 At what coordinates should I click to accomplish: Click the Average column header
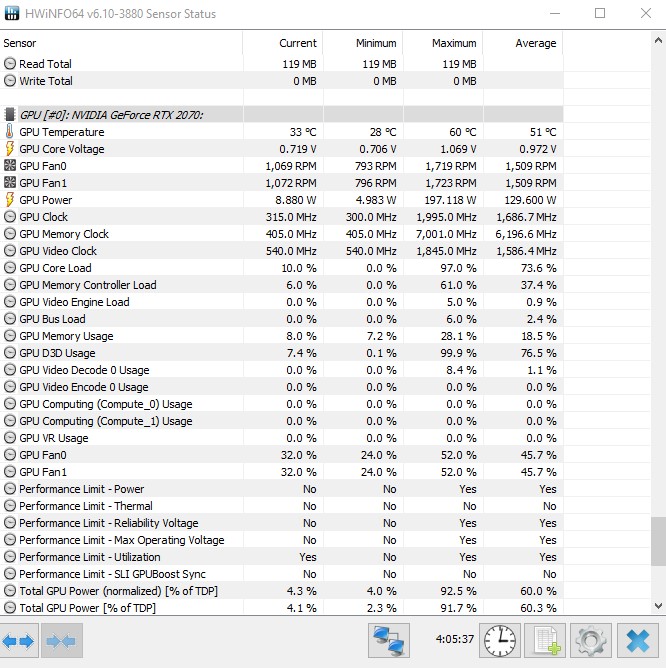tap(523, 43)
